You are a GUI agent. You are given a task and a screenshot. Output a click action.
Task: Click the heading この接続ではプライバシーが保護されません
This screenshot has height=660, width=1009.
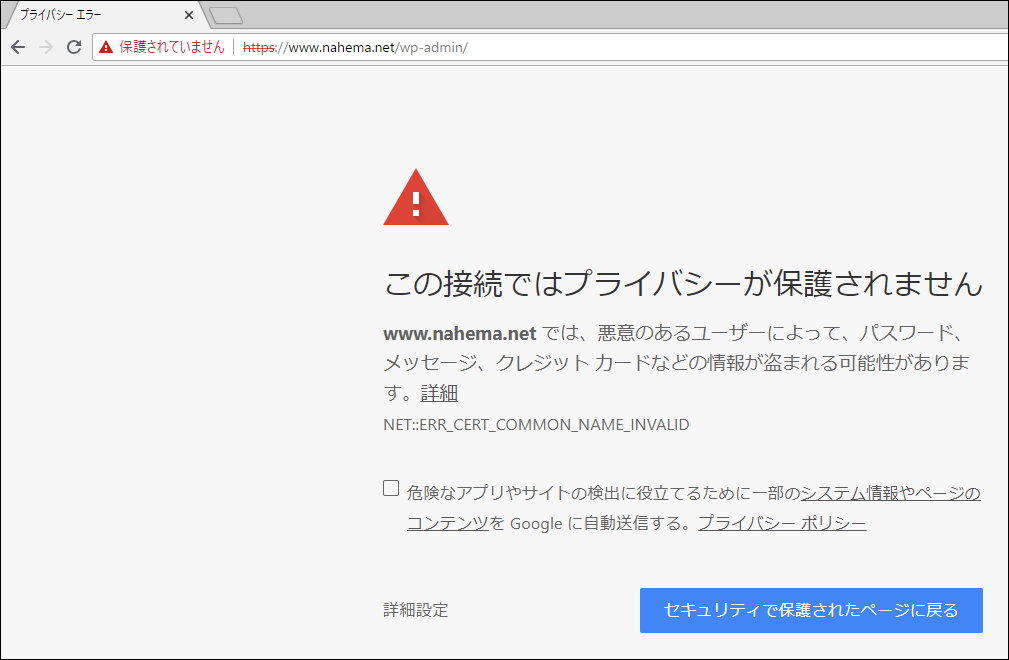(683, 284)
